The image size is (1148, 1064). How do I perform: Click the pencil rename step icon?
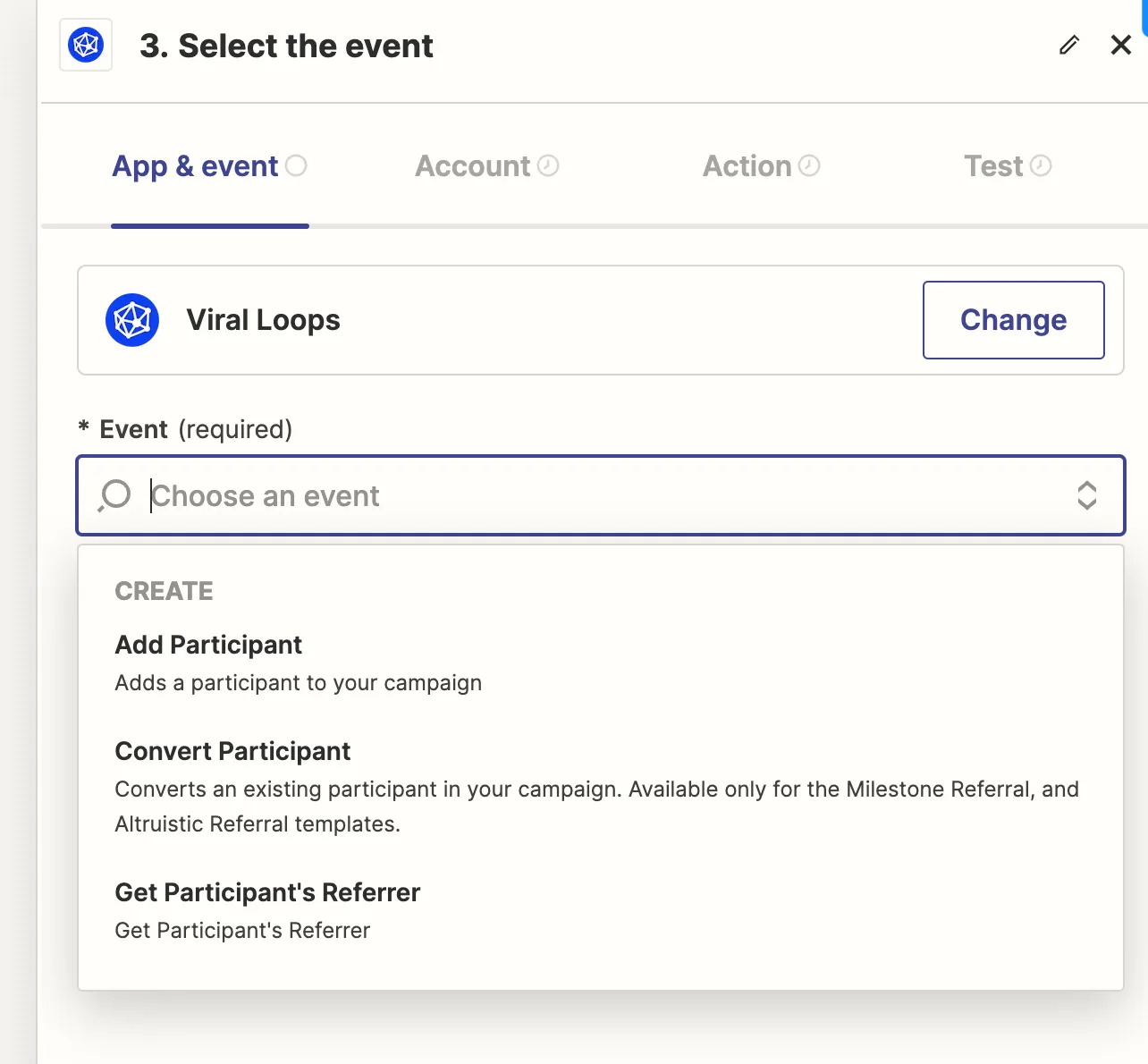click(x=1069, y=45)
